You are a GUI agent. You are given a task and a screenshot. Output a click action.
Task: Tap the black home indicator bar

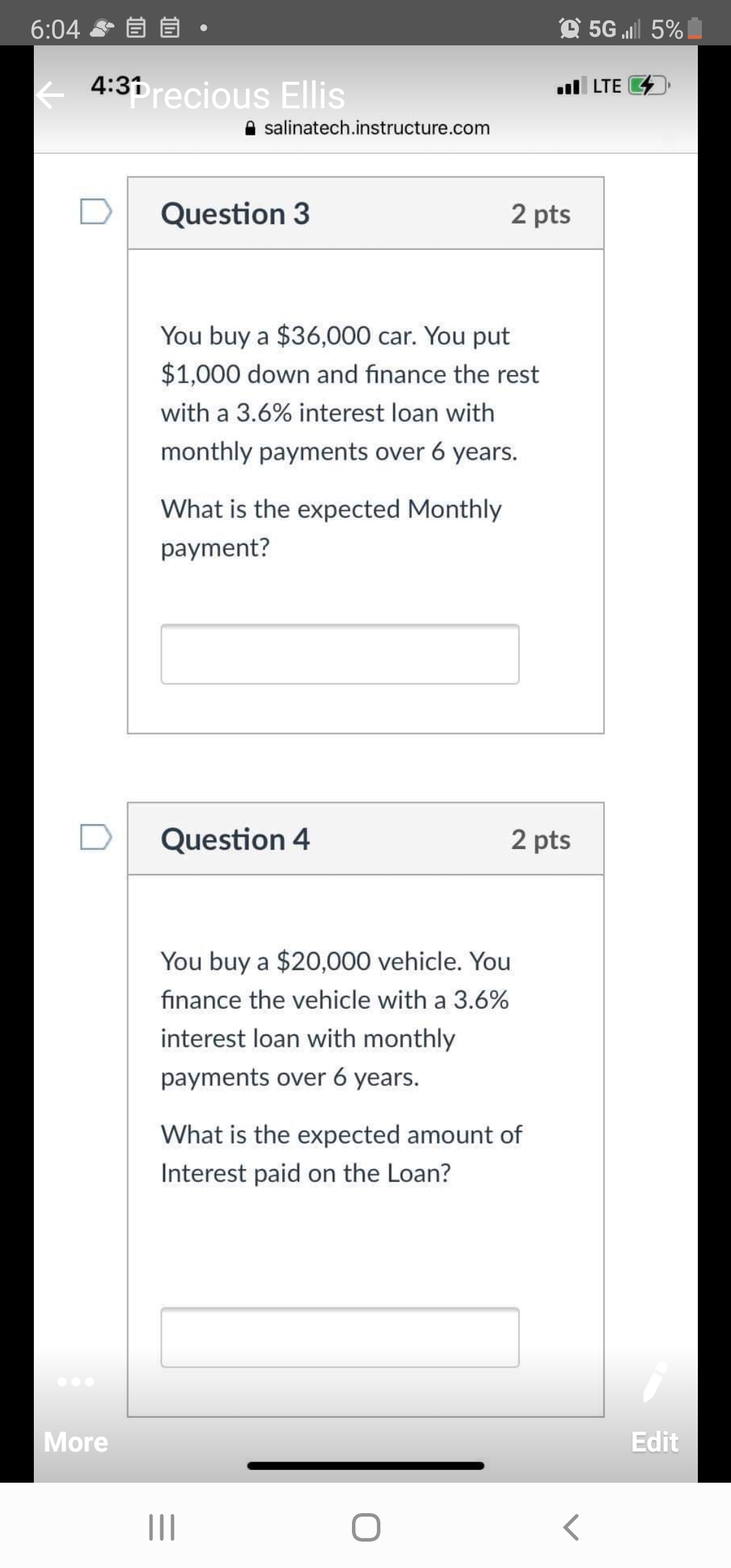click(x=365, y=1466)
